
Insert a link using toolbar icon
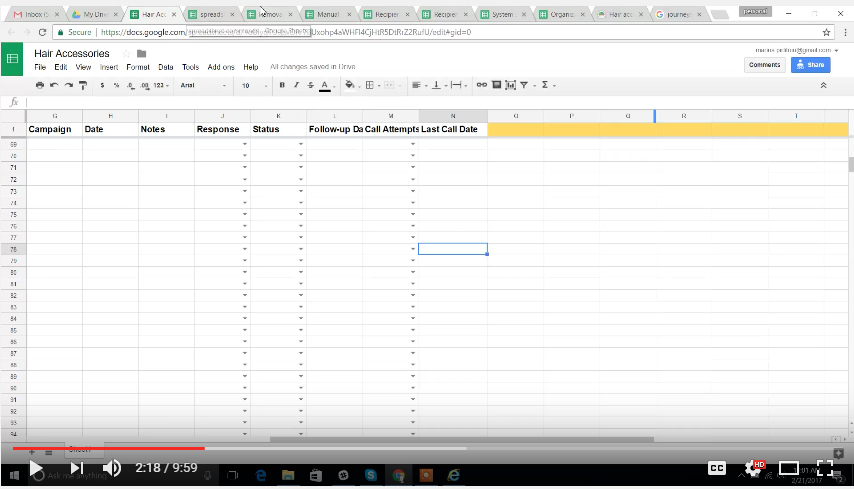[x=481, y=85]
